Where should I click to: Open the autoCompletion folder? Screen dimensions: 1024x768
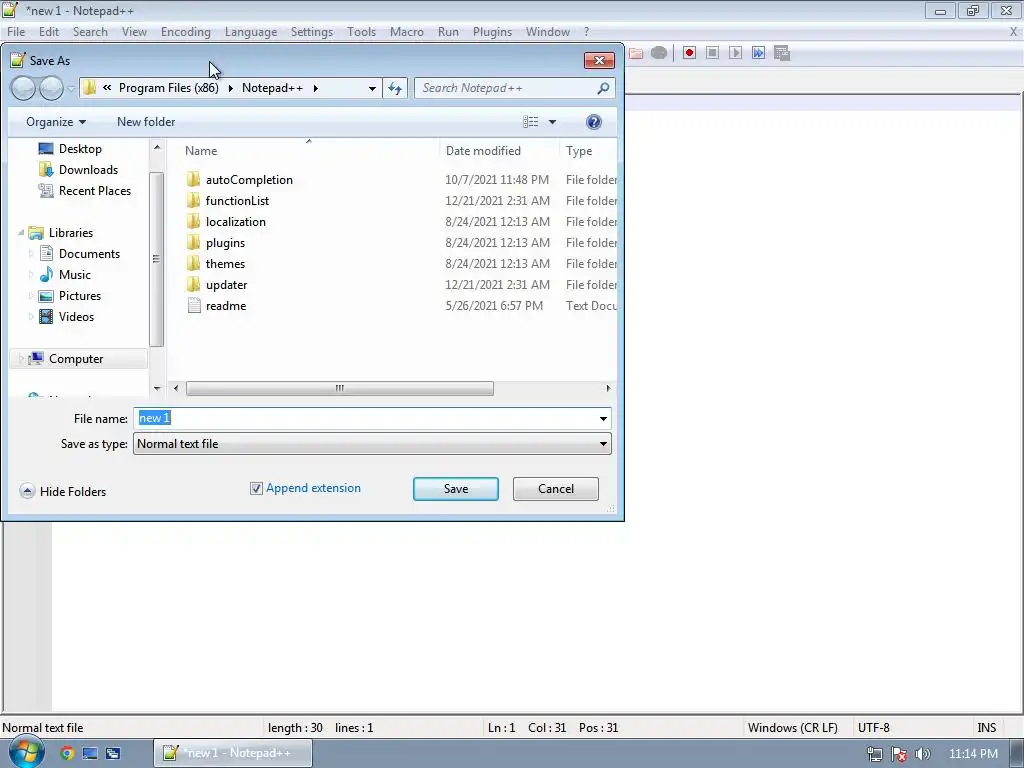click(249, 180)
